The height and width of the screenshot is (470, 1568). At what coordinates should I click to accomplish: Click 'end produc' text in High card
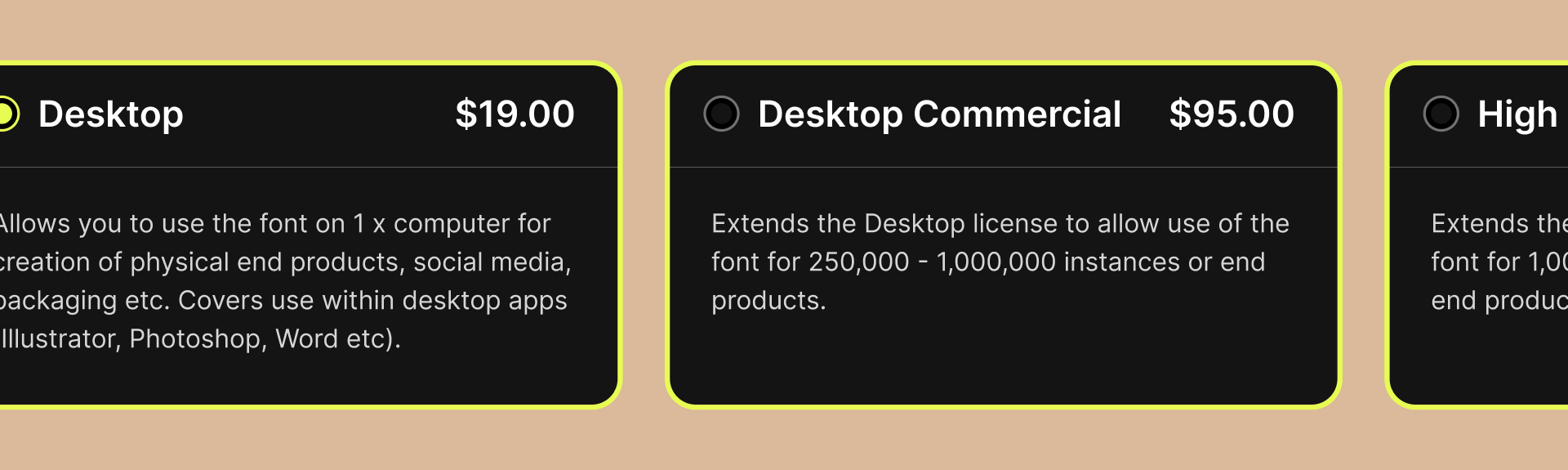(1498, 301)
